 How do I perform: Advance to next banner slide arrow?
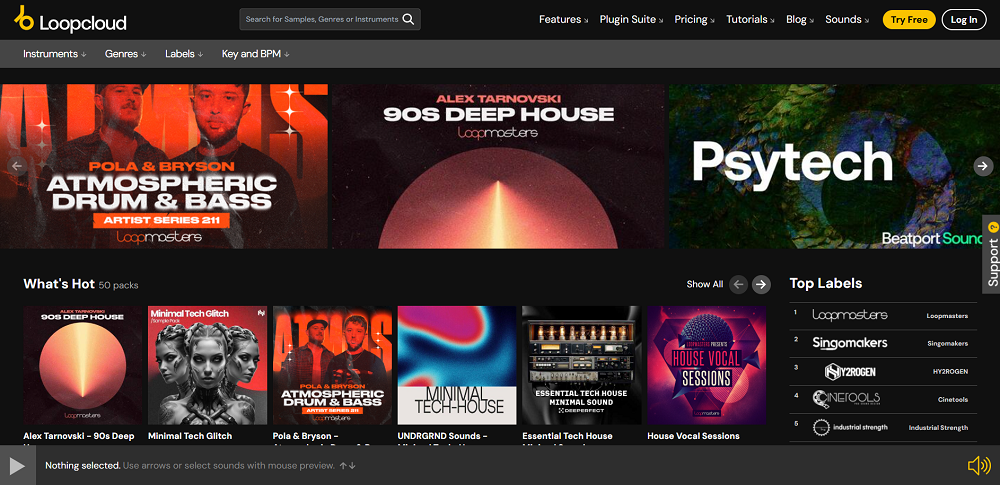tap(983, 166)
